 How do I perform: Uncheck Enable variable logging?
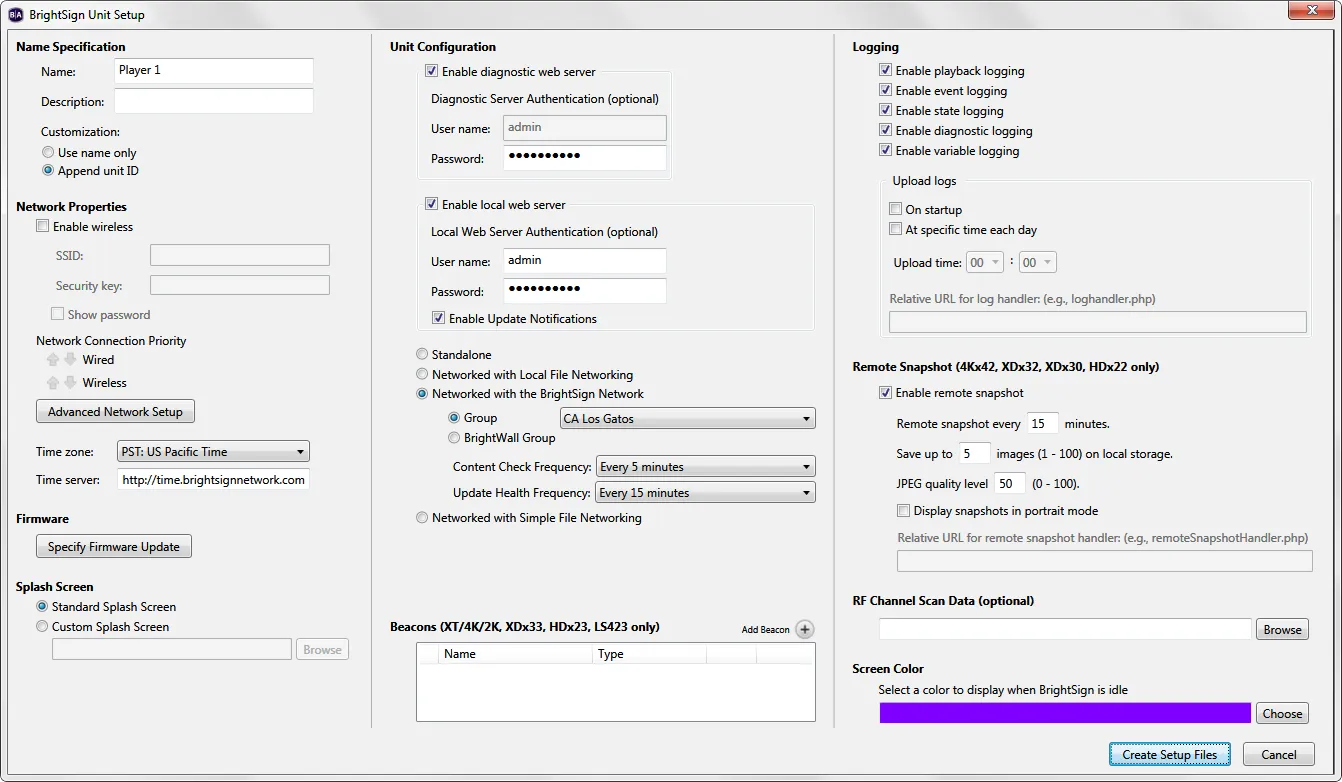(886, 151)
